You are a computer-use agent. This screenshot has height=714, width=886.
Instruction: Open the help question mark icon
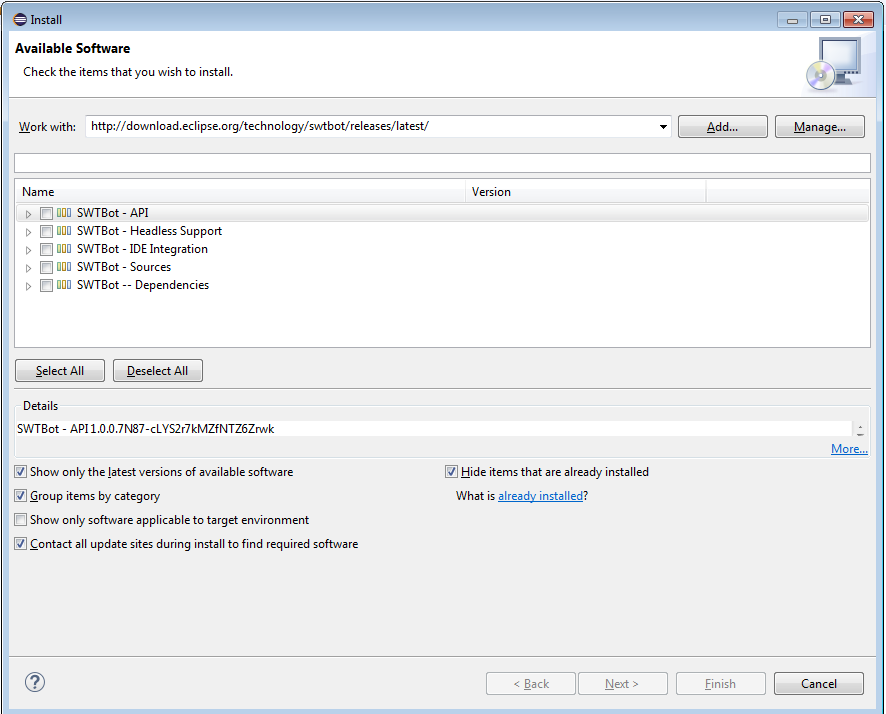tap(34, 682)
